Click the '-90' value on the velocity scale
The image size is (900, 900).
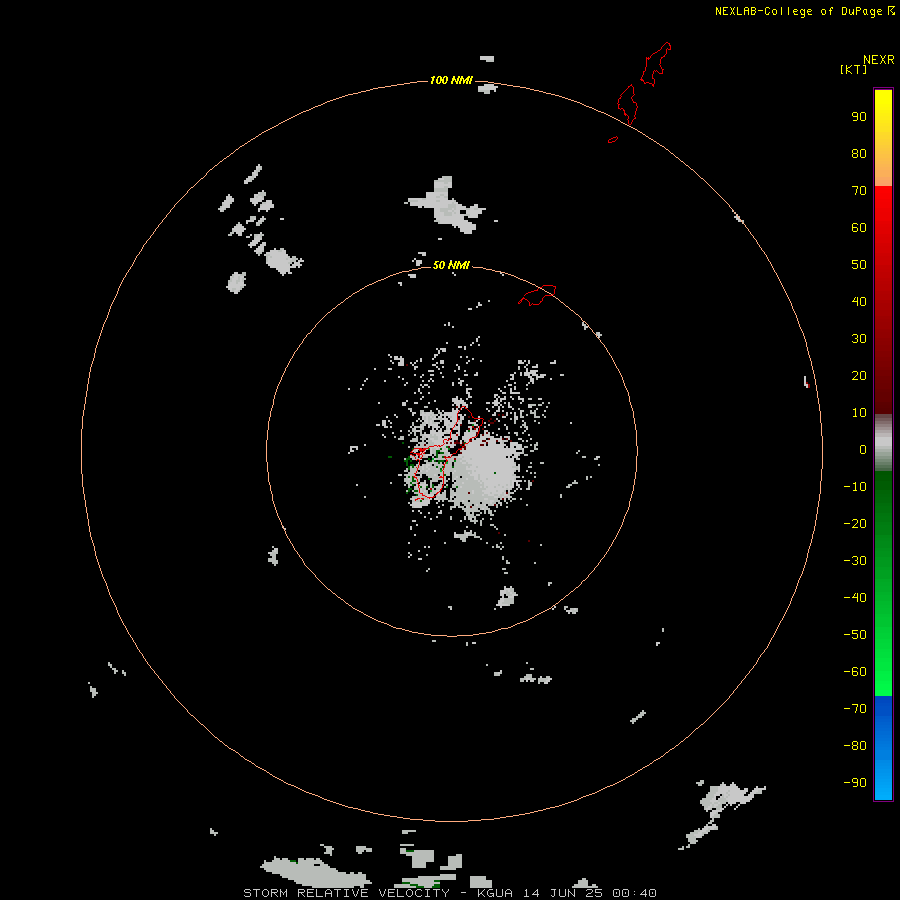[x=855, y=783]
